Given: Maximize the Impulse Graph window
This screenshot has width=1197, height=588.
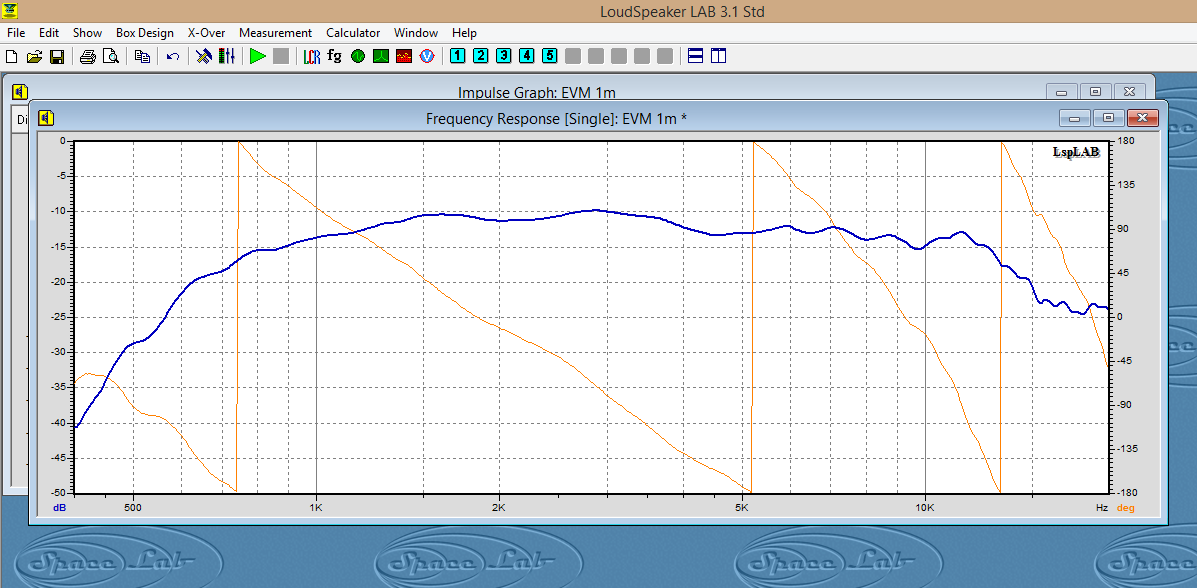Looking at the screenshot, I should pyautogui.click(x=1095, y=91).
